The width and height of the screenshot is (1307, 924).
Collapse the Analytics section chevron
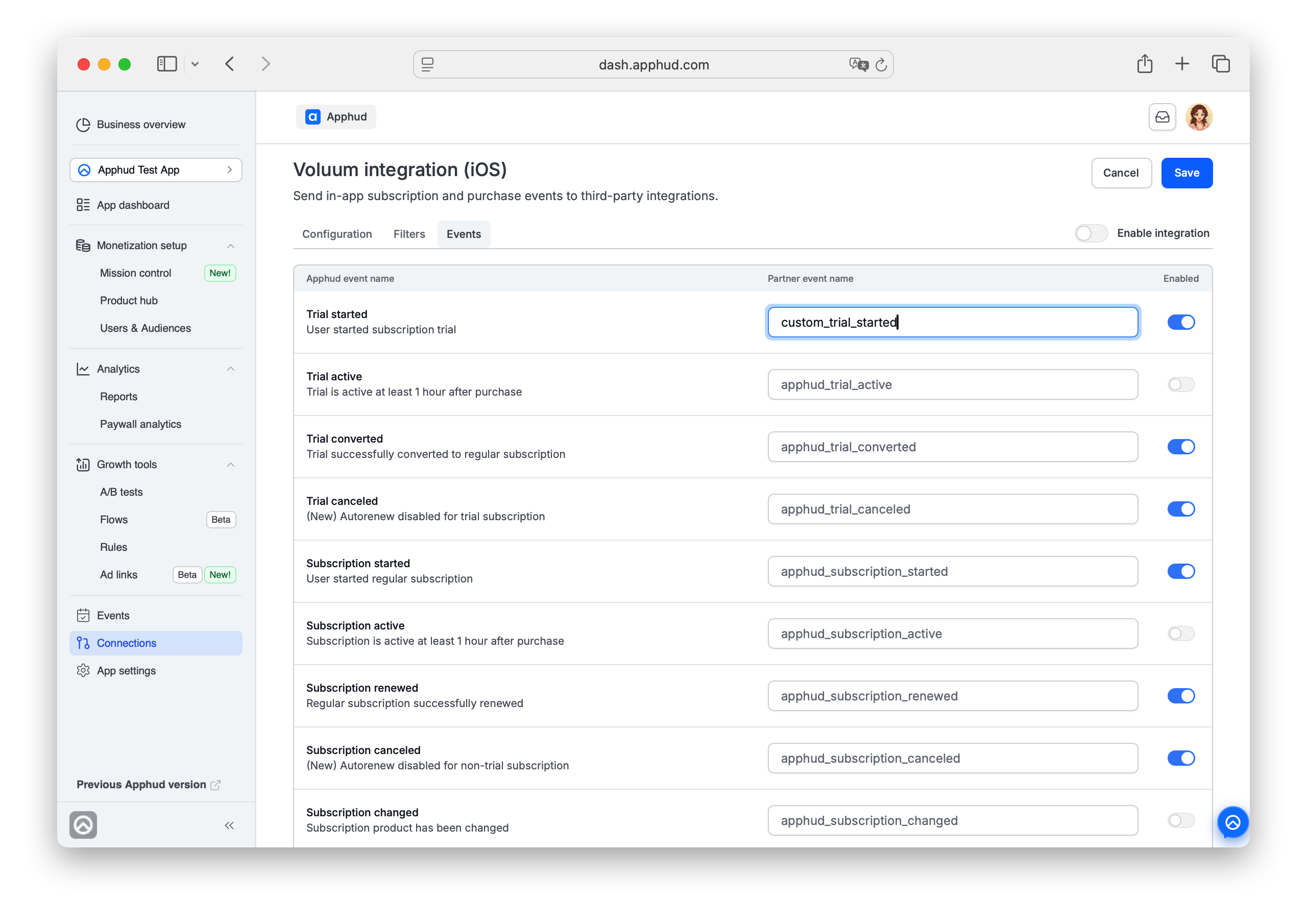tap(231, 369)
